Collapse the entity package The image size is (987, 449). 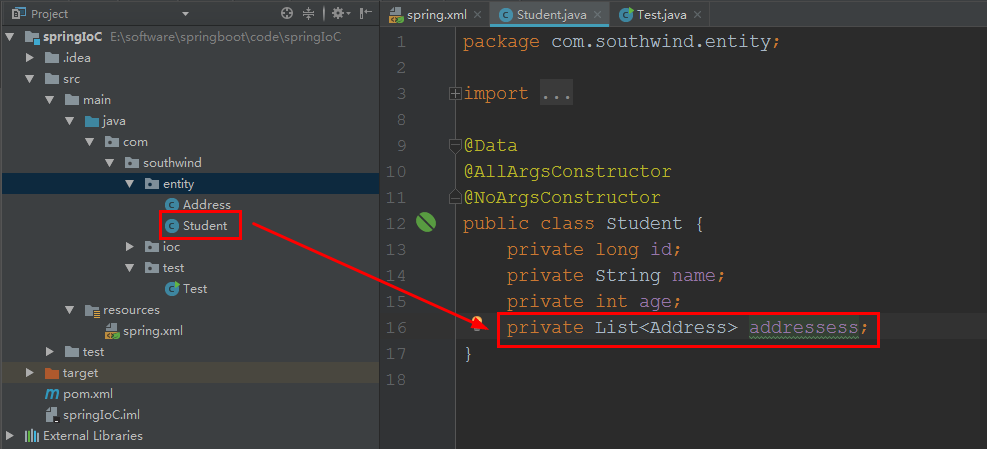click(130, 184)
